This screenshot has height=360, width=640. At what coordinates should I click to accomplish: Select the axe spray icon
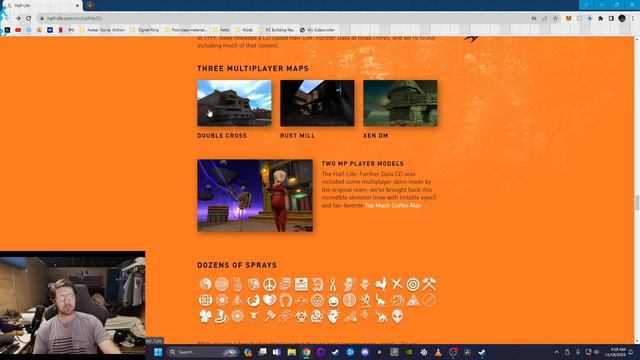269,316
